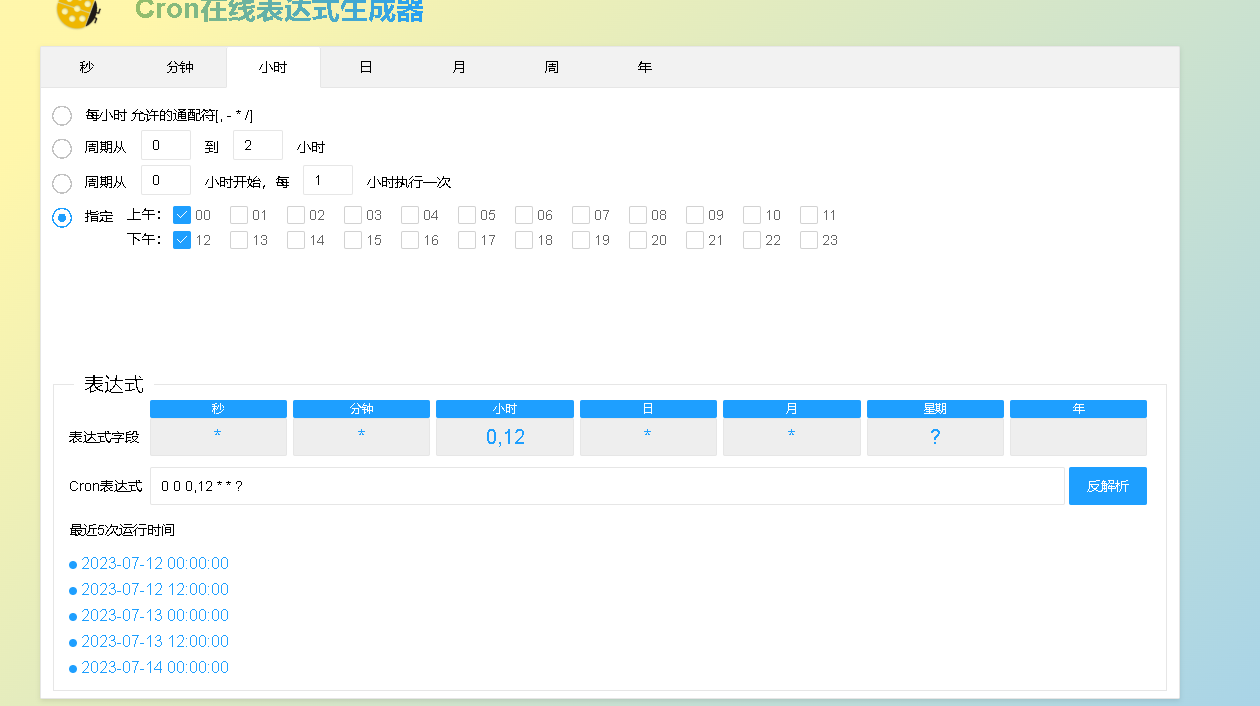Switch to the 月 tab
The height and width of the screenshot is (706, 1260).
[x=459, y=67]
